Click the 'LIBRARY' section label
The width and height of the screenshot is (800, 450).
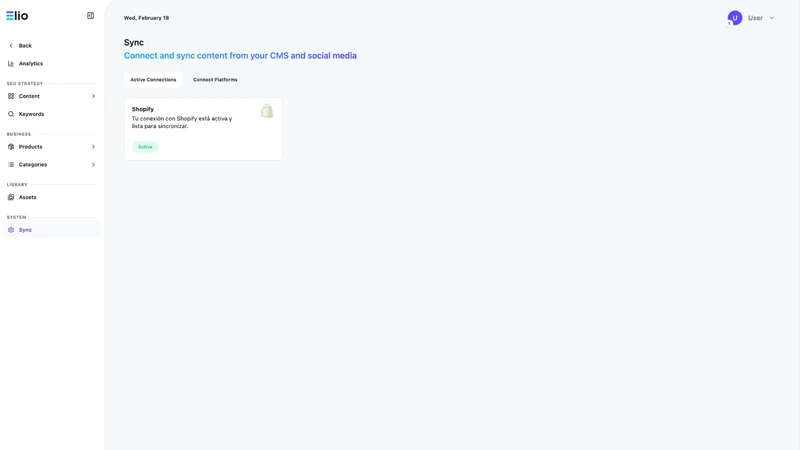[x=17, y=184]
